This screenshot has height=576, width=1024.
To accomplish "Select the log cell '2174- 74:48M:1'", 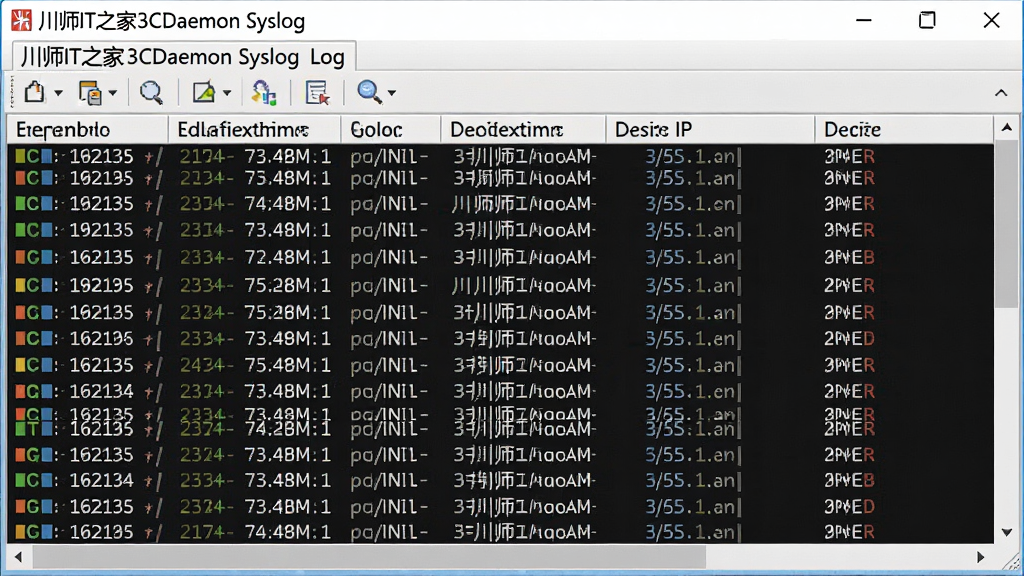I will pos(255,532).
